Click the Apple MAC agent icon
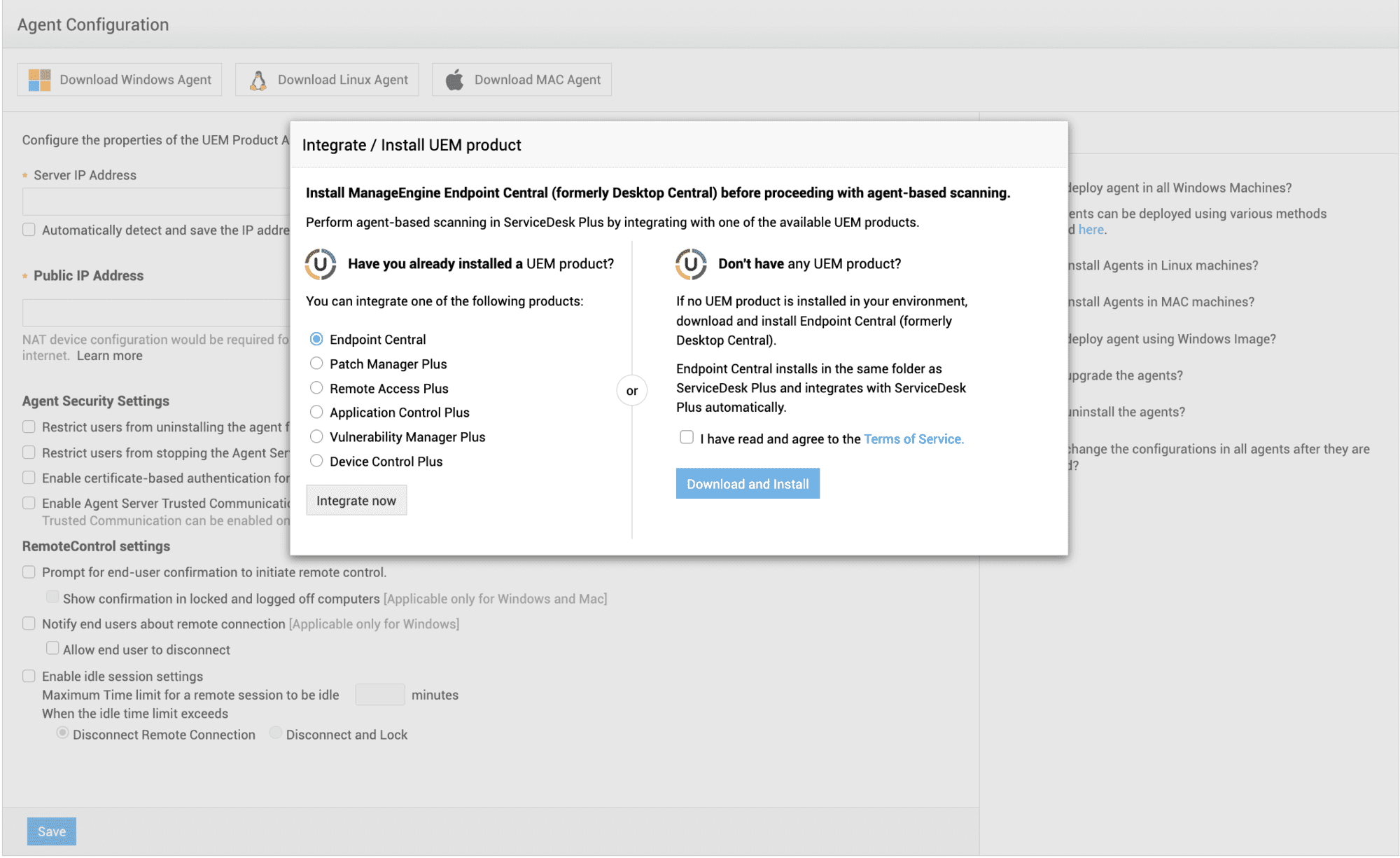 click(x=455, y=80)
